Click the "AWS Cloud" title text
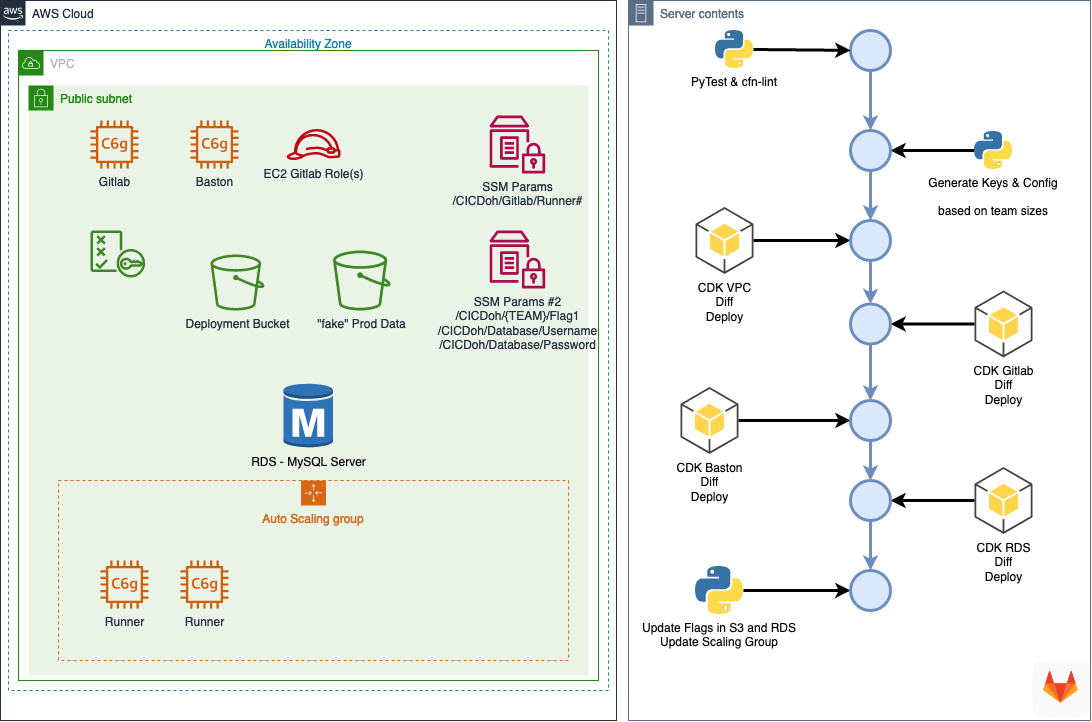This screenshot has height=722, width=1092. [63, 14]
